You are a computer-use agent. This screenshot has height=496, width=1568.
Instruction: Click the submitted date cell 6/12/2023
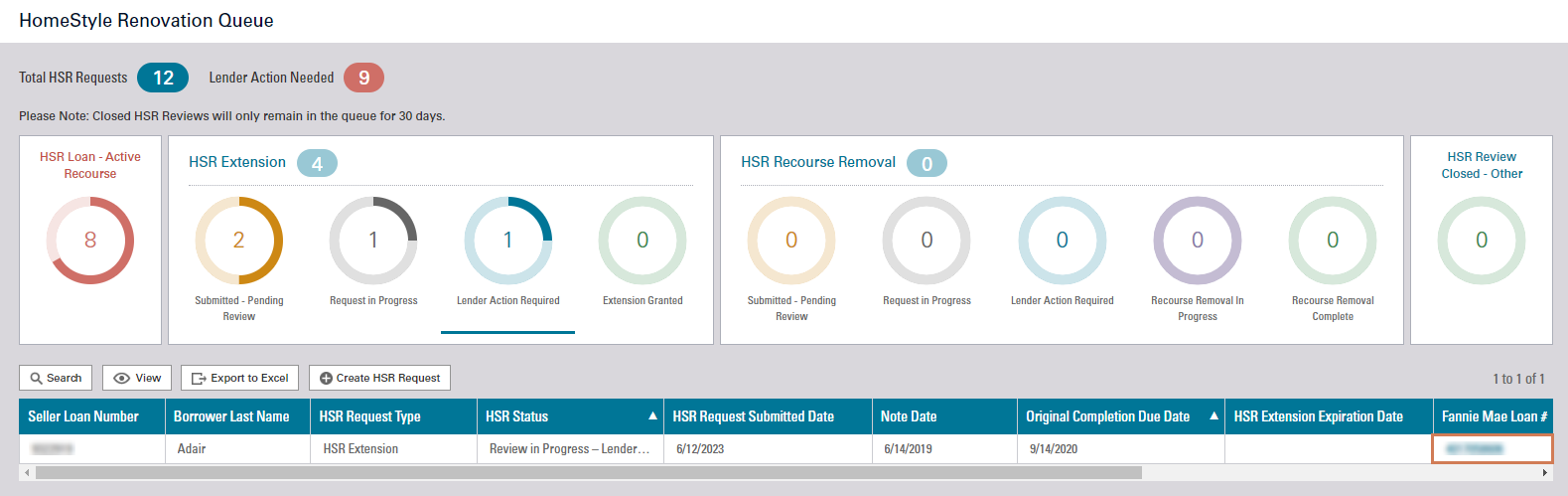(x=768, y=449)
